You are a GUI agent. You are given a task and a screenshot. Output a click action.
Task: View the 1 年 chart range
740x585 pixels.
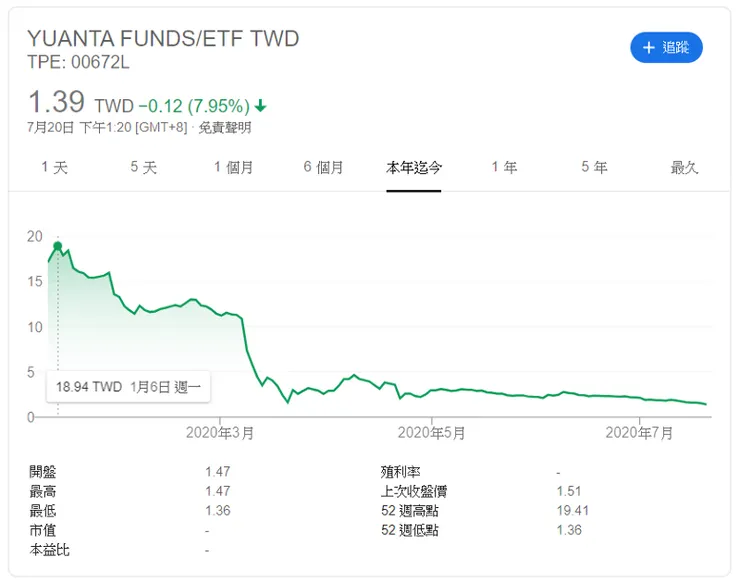coord(504,167)
